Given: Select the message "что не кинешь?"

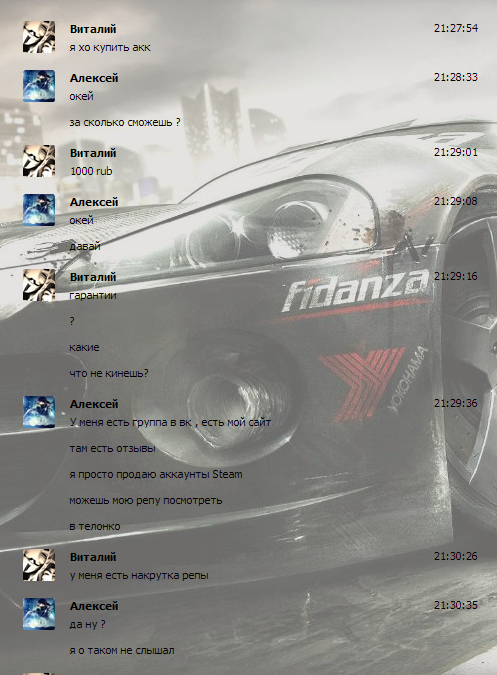Looking at the screenshot, I should click(109, 373).
